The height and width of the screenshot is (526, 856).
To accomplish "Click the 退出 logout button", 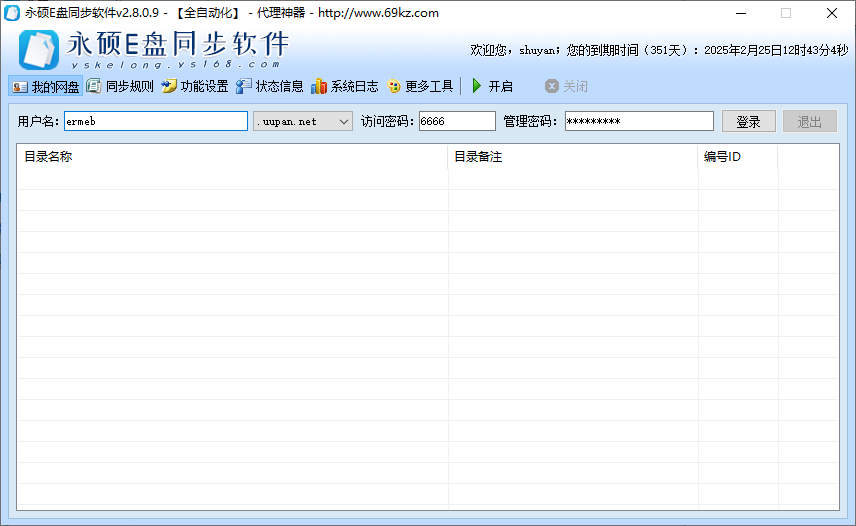I will click(809, 121).
